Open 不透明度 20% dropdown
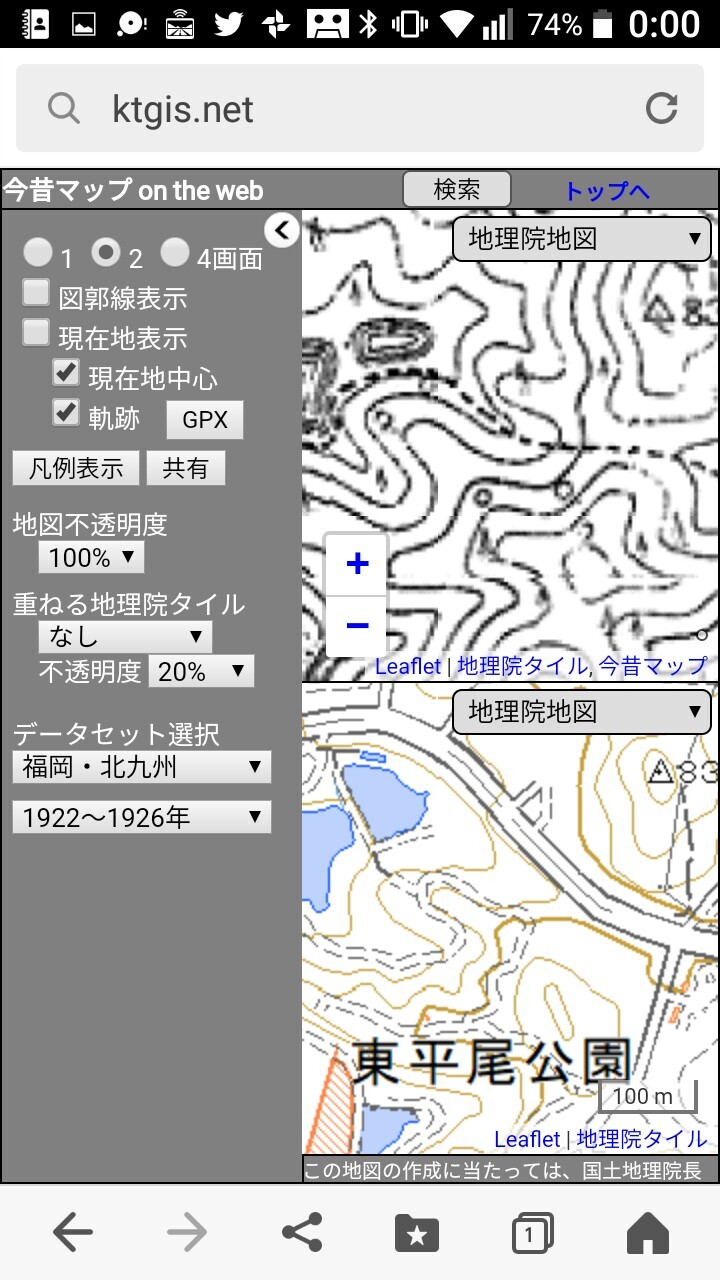 [x=201, y=672]
